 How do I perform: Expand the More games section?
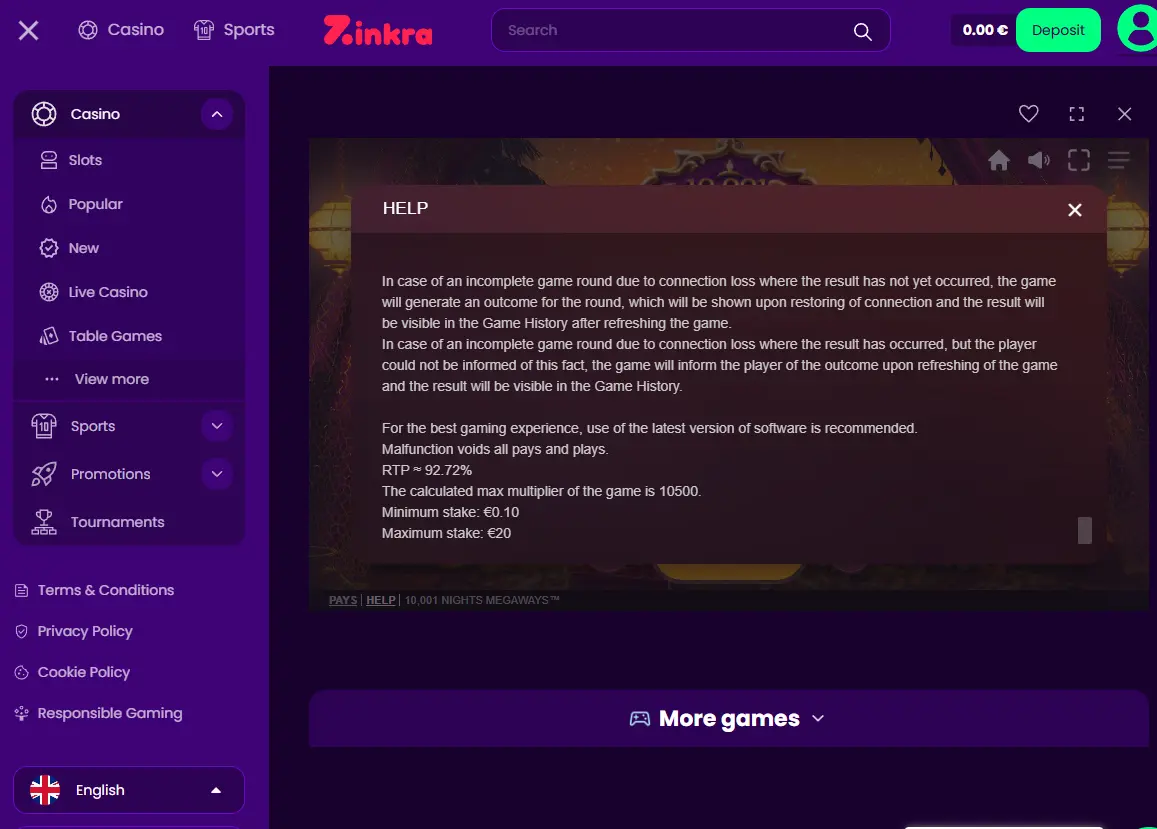pyautogui.click(x=728, y=718)
